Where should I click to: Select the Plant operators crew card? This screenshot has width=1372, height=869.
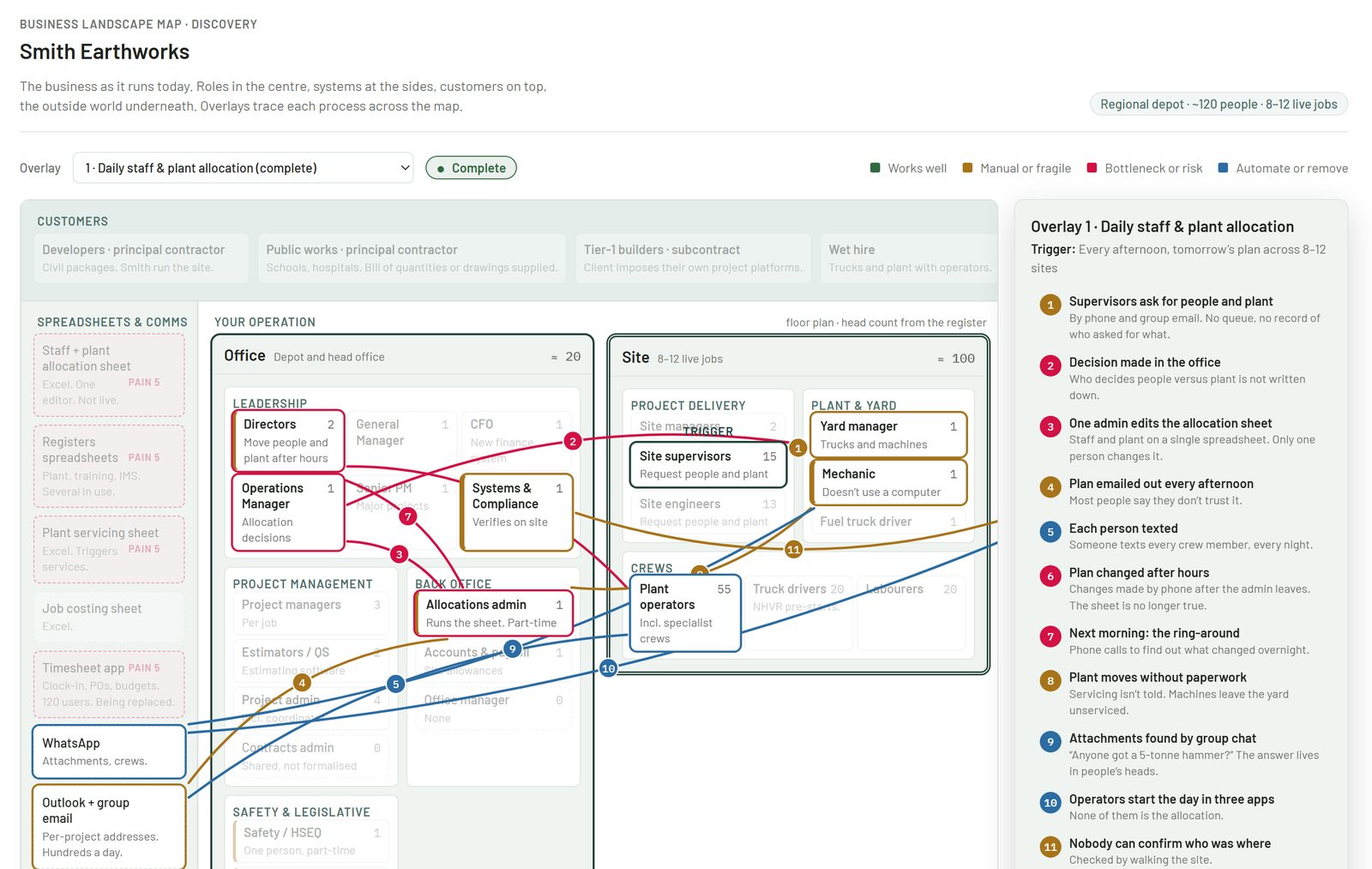[685, 613]
